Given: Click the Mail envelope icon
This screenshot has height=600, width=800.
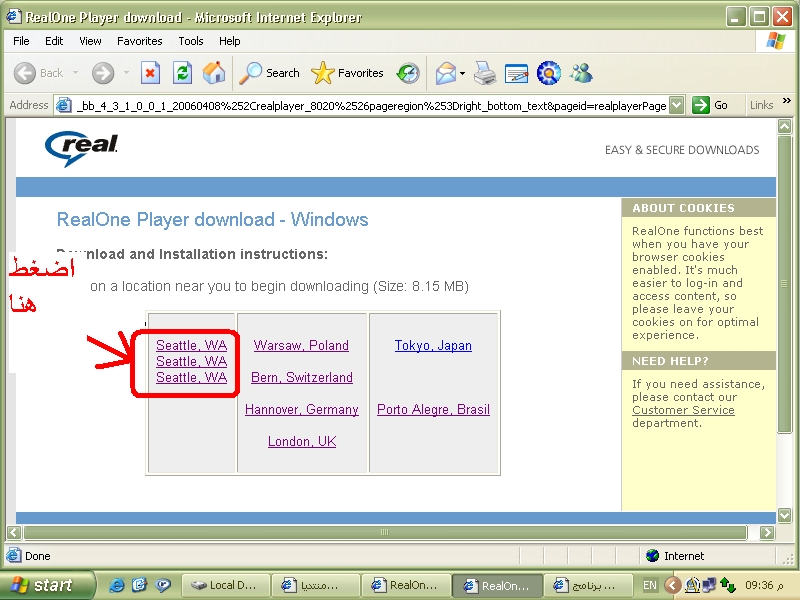Looking at the screenshot, I should pyautogui.click(x=445, y=73).
